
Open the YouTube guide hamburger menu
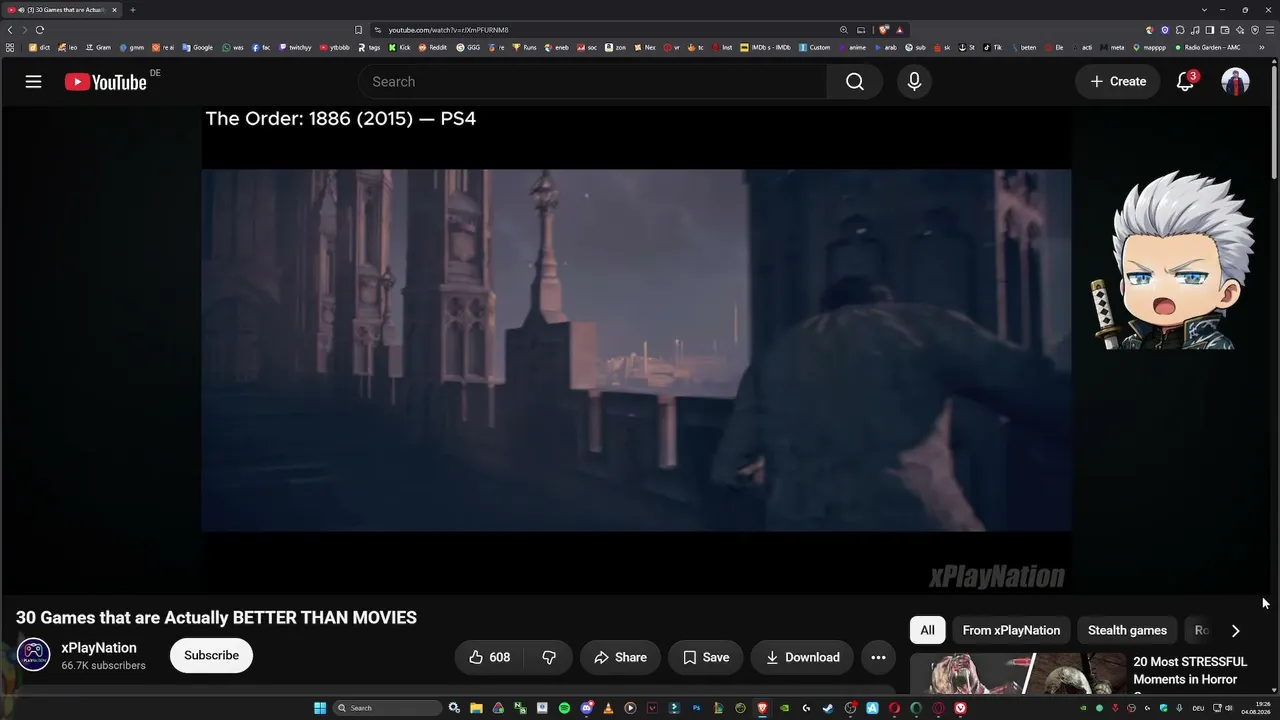(x=33, y=82)
